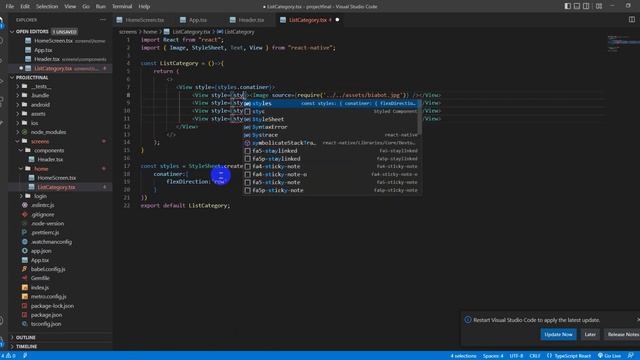Expand the assets folder
The width and height of the screenshot is (640, 360).
tap(18, 113)
